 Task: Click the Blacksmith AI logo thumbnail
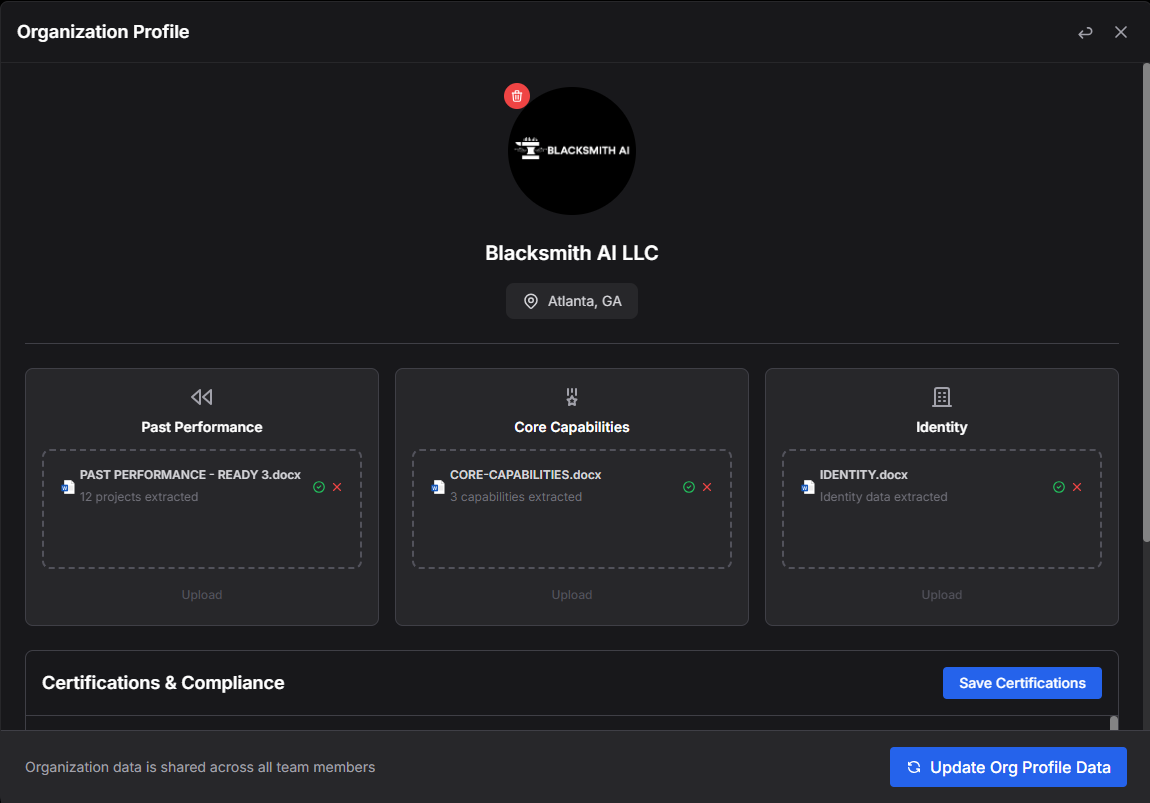coord(571,150)
